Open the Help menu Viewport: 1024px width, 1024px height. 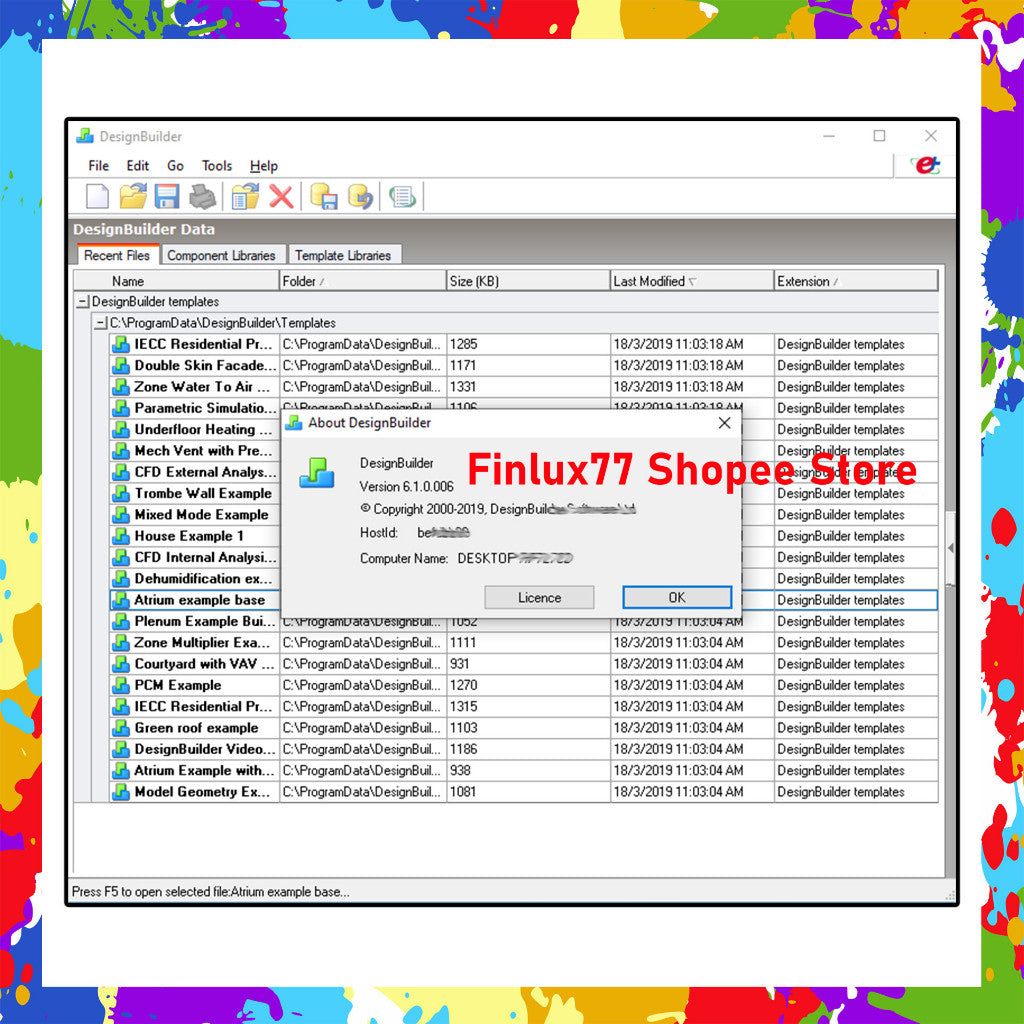coord(264,166)
